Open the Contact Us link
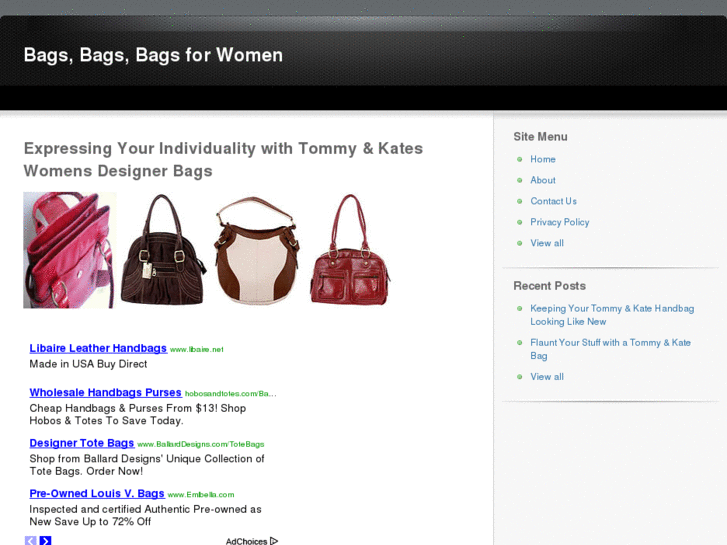Image resolution: width=727 pixels, height=545 pixels. (x=553, y=201)
